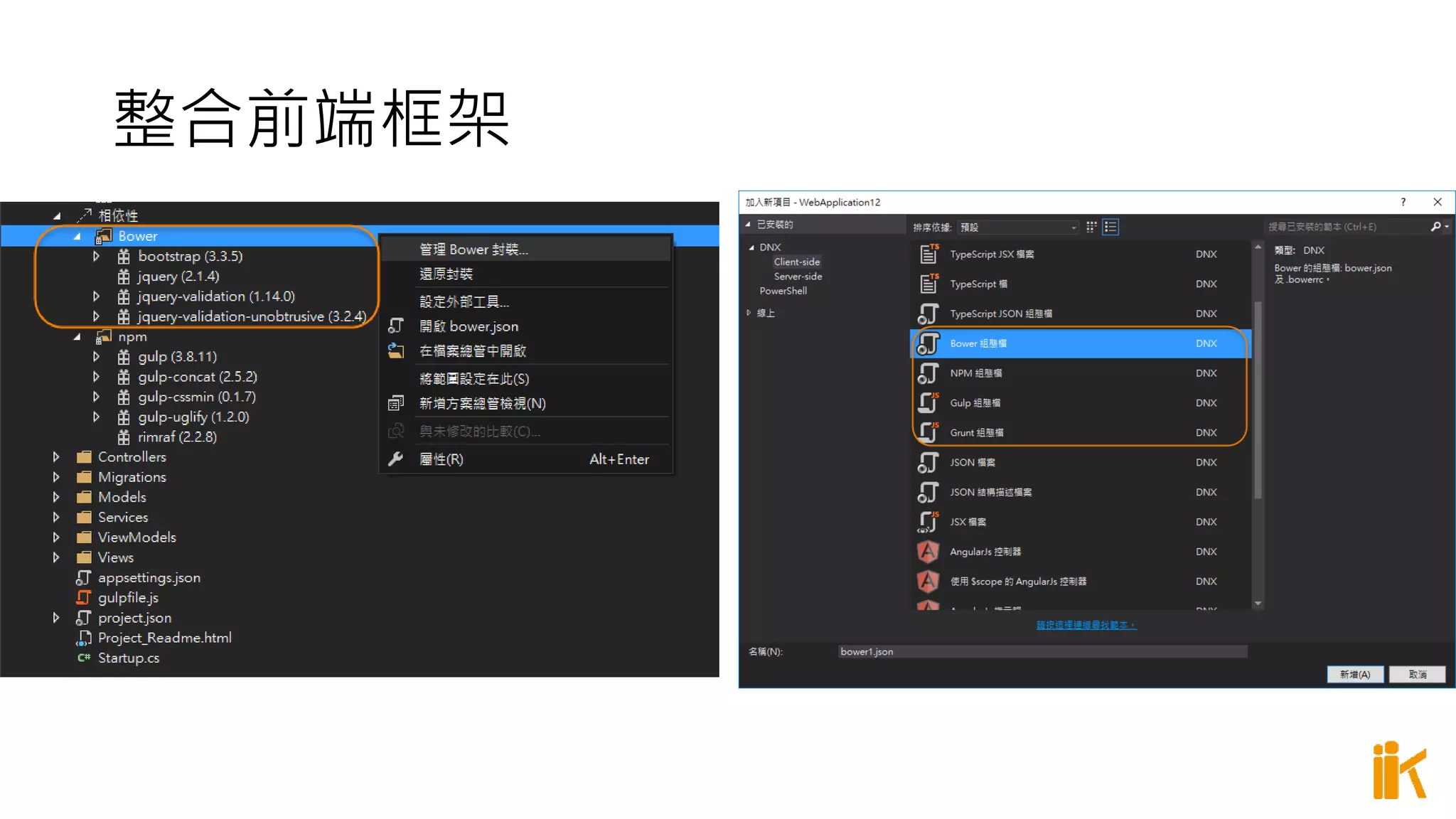Click the 取消 cancel button
The width and height of the screenshot is (1456, 819).
[1418, 674]
